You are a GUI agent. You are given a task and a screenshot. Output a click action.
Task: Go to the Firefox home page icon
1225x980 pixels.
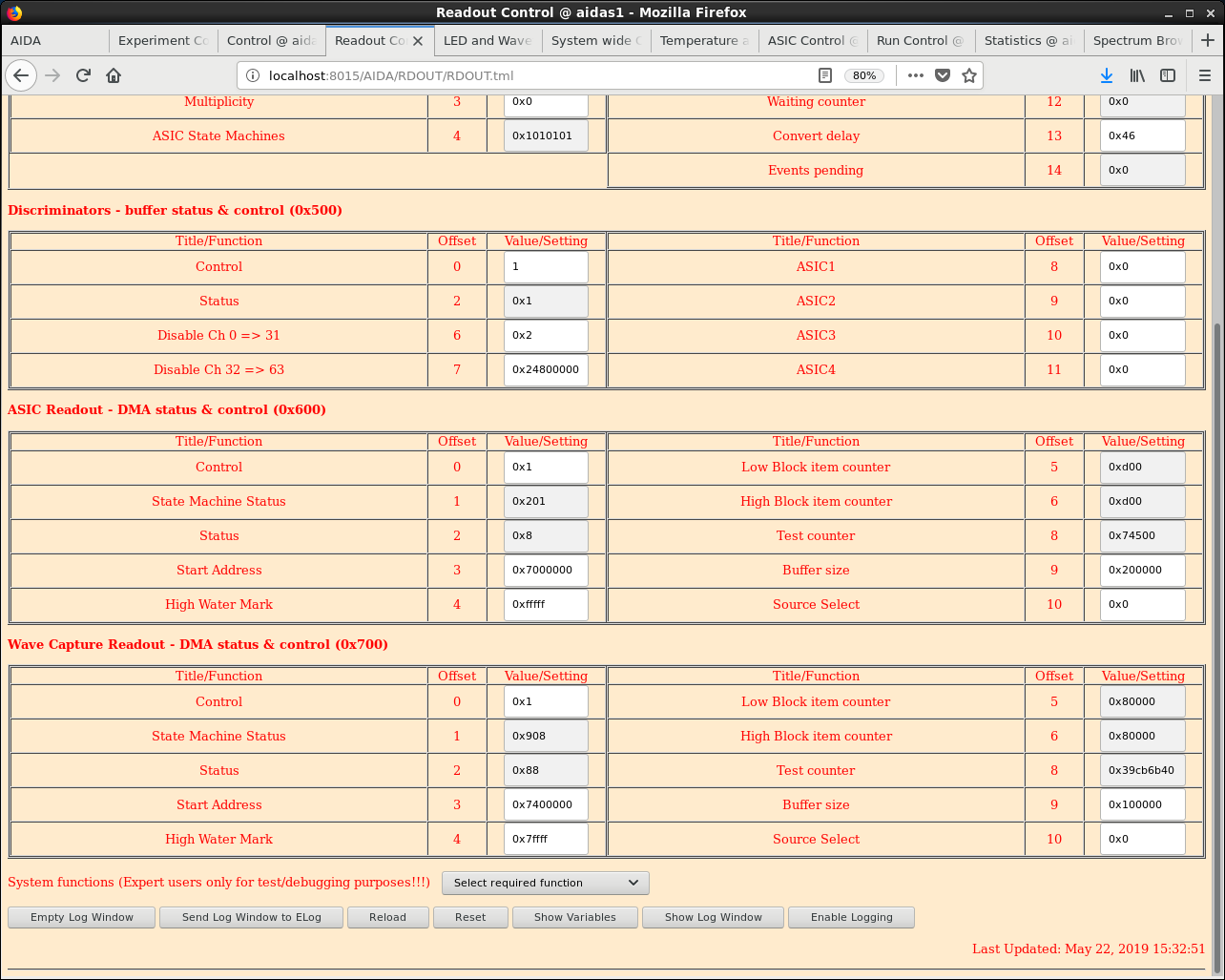pos(114,75)
